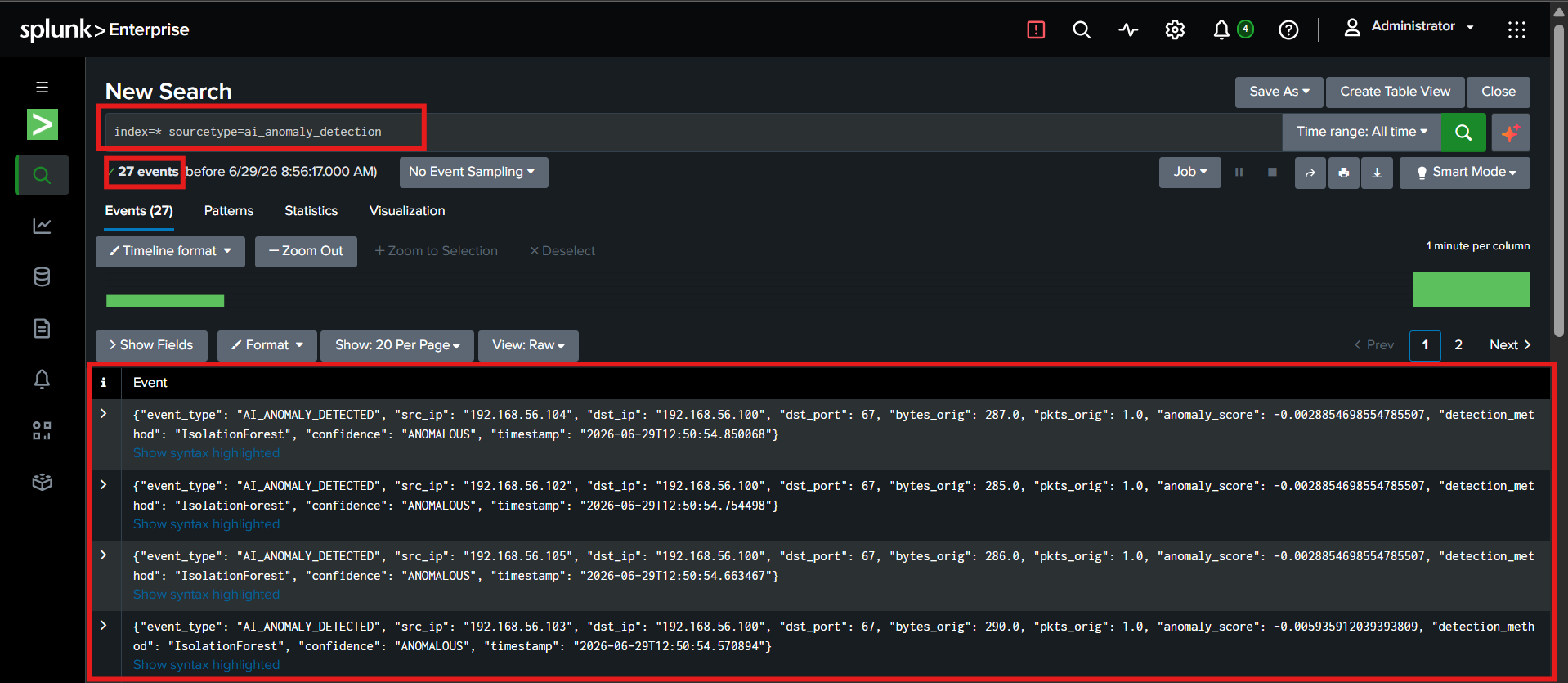Click the AI assistant sparkle icon

click(x=1510, y=132)
